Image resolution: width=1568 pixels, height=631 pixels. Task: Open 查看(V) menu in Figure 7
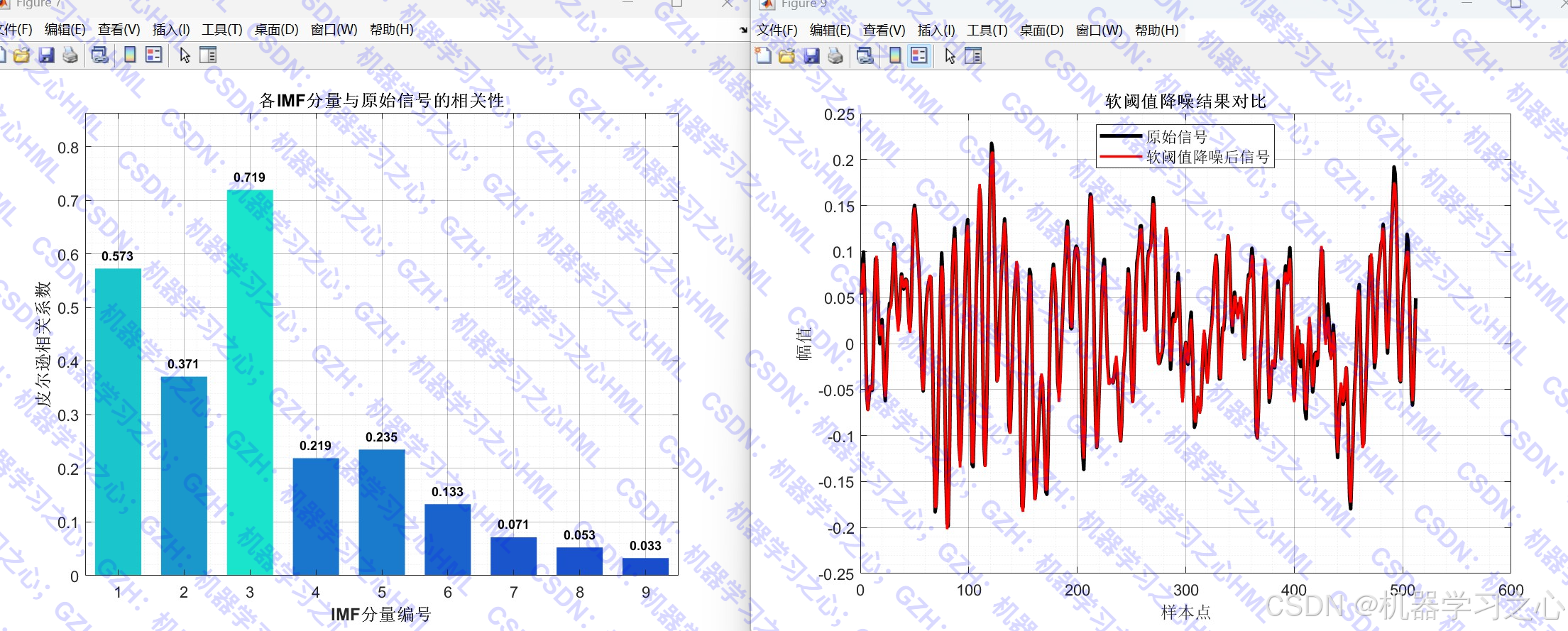coord(119,30)
